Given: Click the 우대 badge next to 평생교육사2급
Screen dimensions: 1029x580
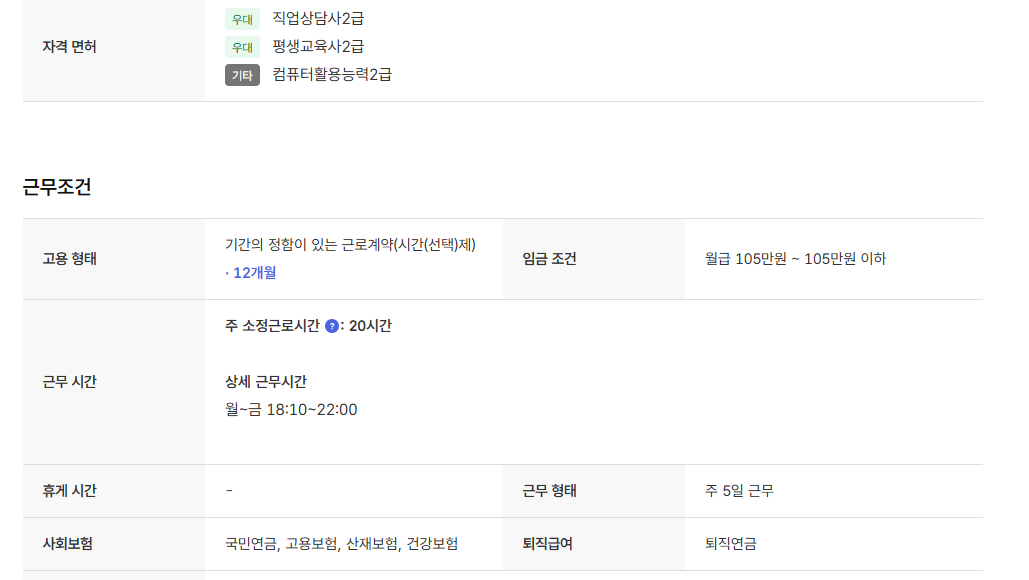Looking at the screenshot, I should pyautogui.click(x=240, y=46).
